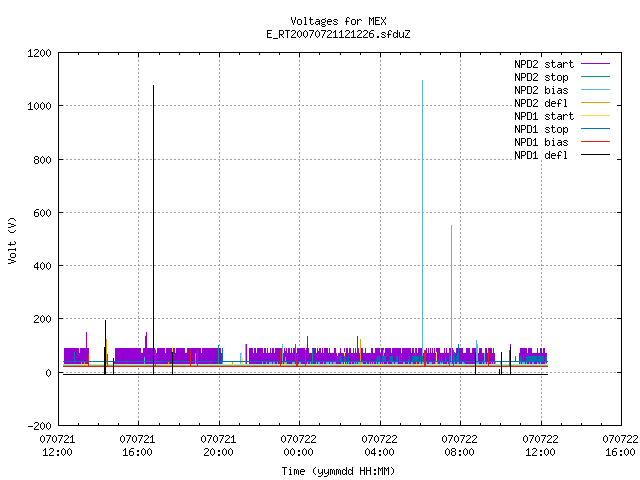
Task: Click the 'NPD2 bias' legend label
Action: [x=541, y=90]
